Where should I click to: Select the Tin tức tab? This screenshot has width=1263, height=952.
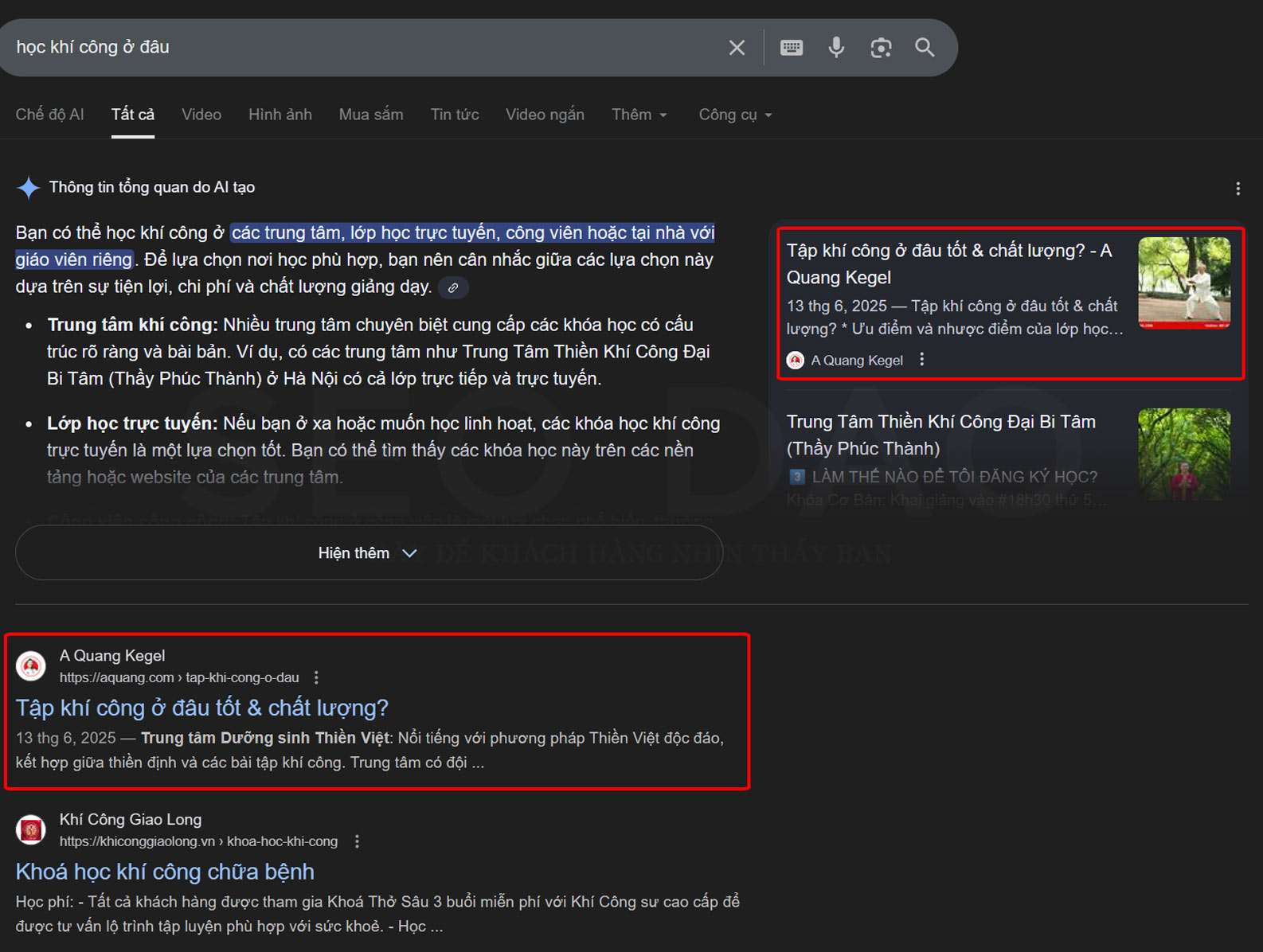[454, 115]
